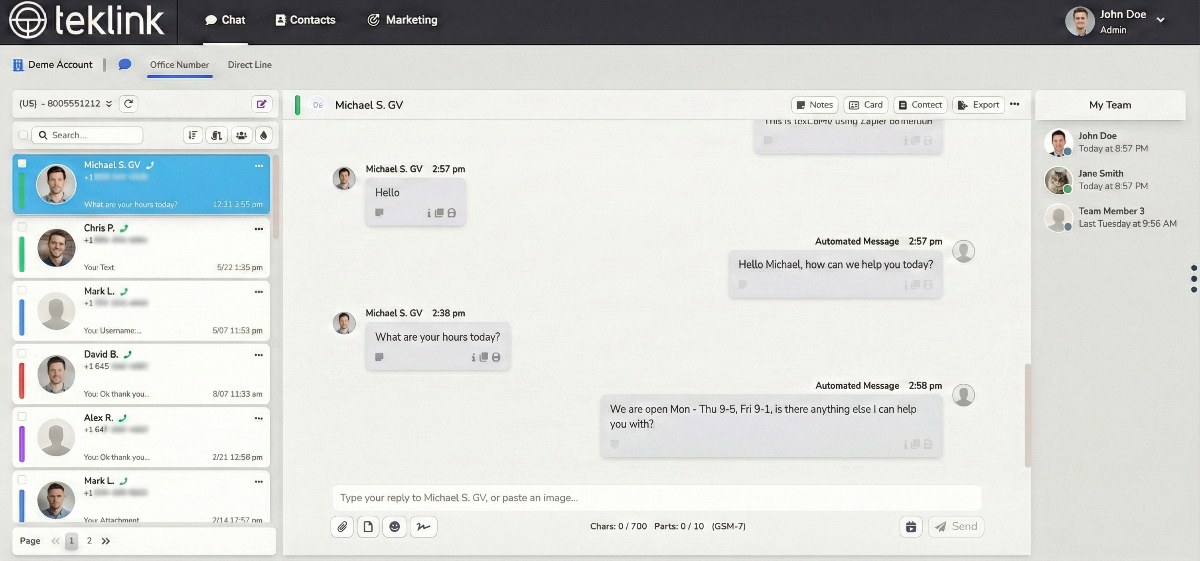Open the emoji picker

click(x=394, y=526)
